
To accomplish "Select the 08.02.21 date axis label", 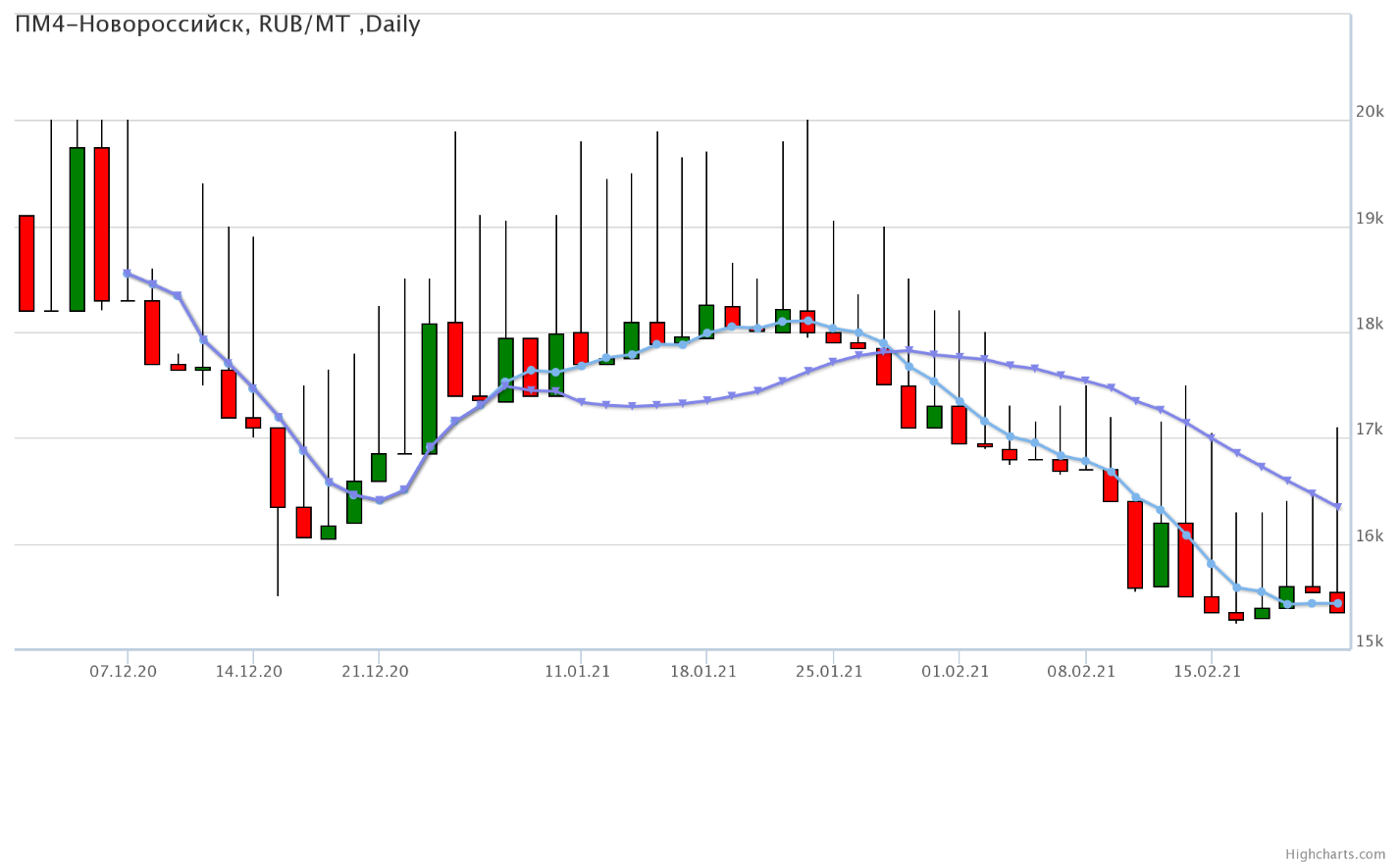I will pos(1081,672).
